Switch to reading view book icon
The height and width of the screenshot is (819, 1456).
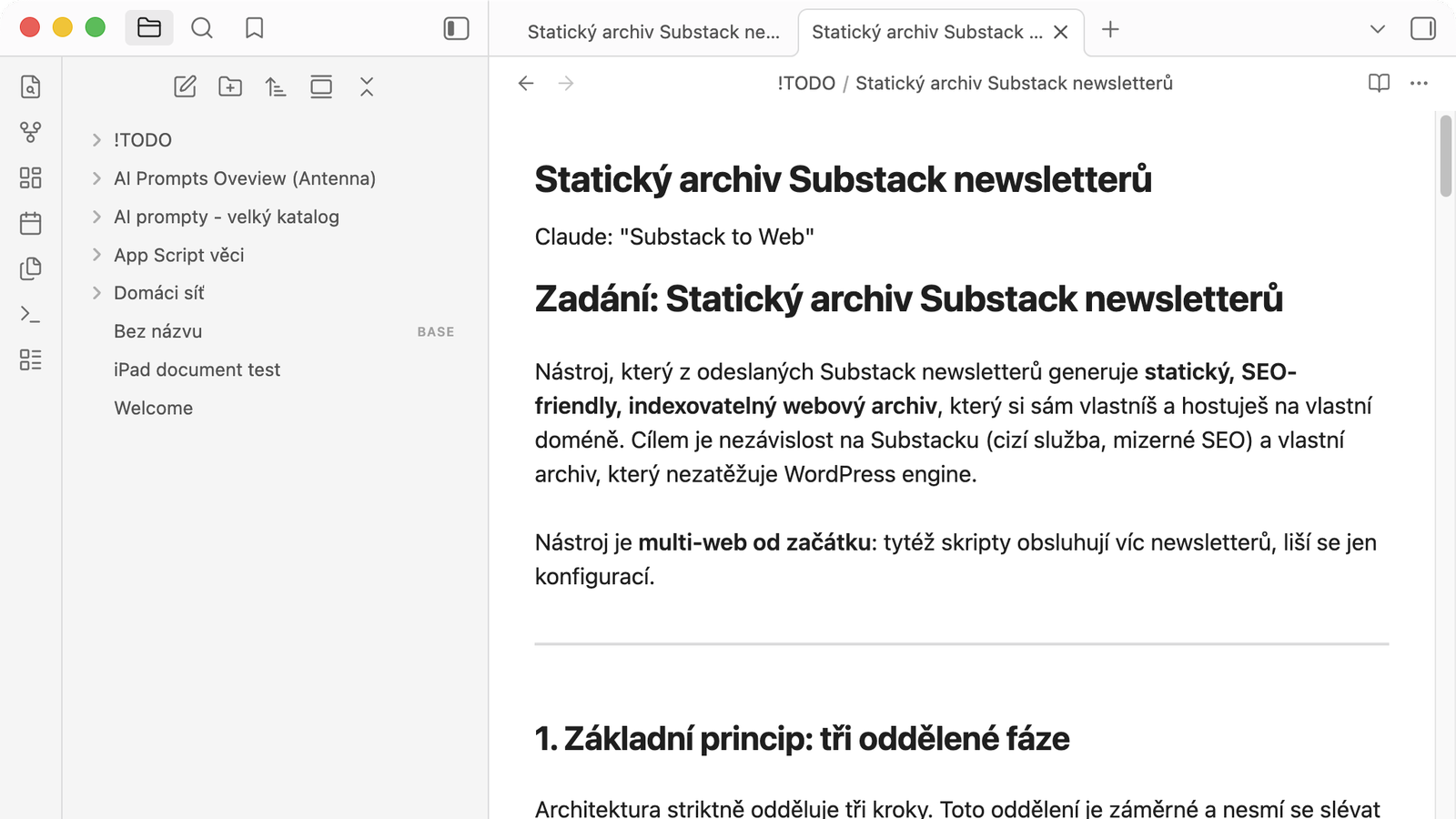1379,83
